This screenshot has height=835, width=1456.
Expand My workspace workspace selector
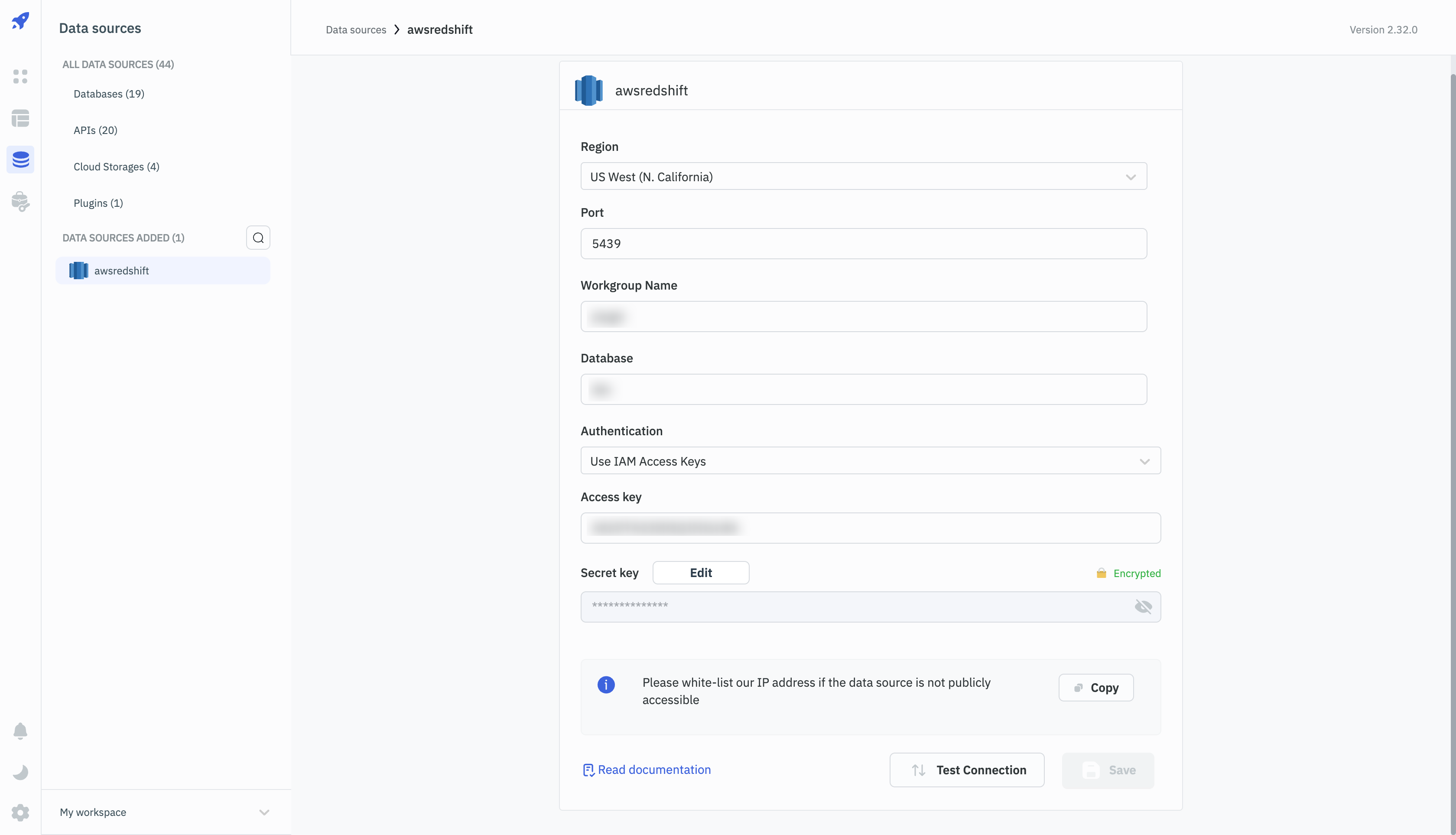(163, 812)
